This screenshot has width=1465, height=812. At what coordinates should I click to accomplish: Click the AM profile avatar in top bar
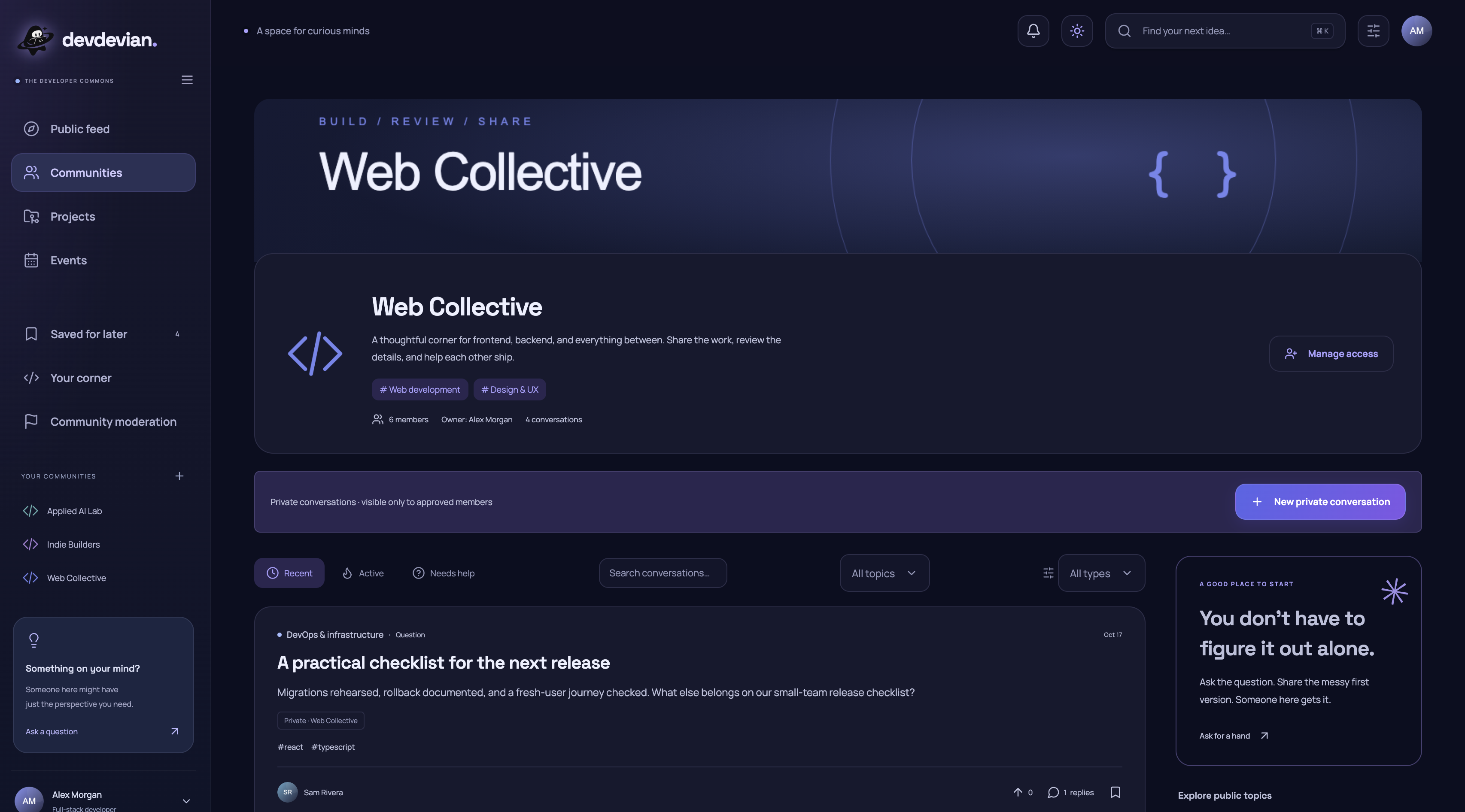[1416, 31]
